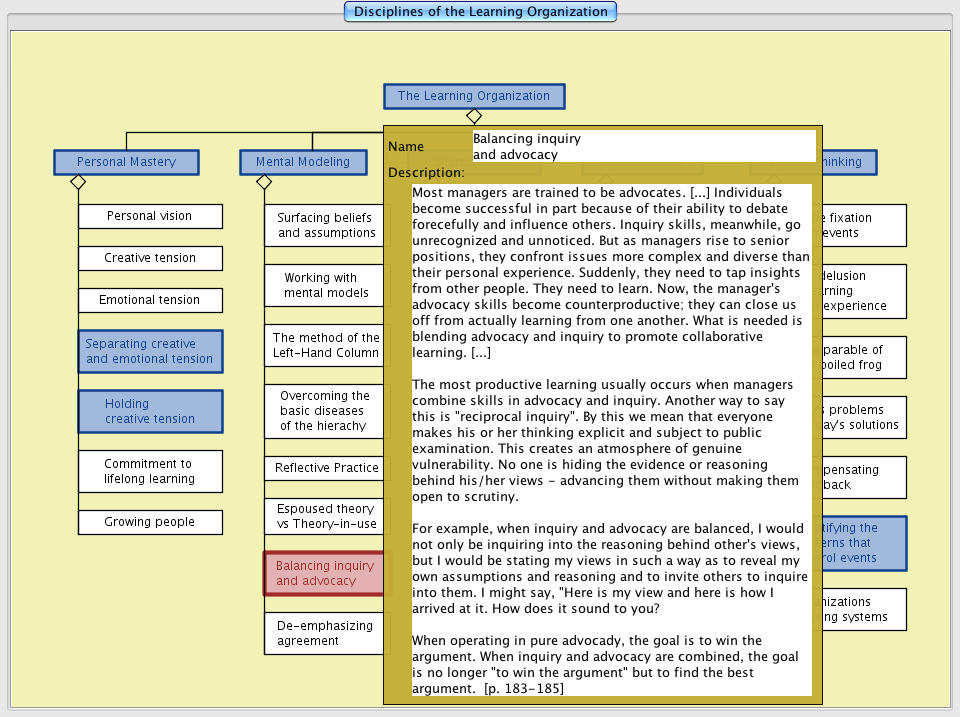
Task: Select the red Balancing inquiry and advocacy node
Action: (323, 573)
